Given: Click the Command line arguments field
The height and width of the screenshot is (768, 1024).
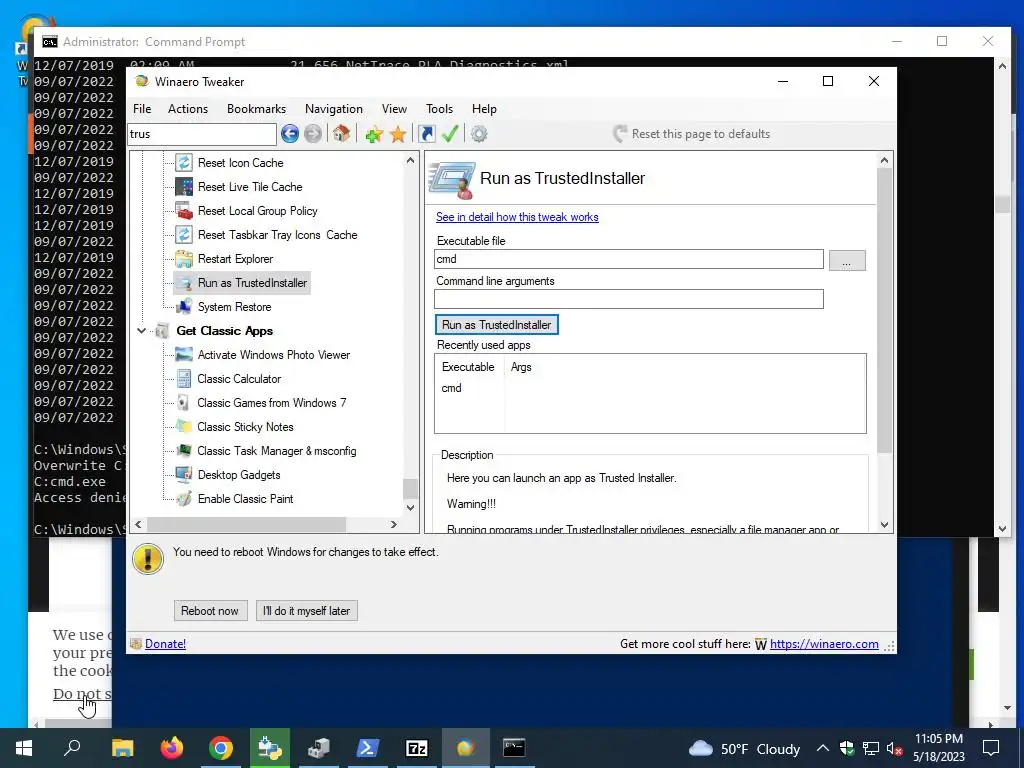Looking at the screenshot, I should coord(628,299).
